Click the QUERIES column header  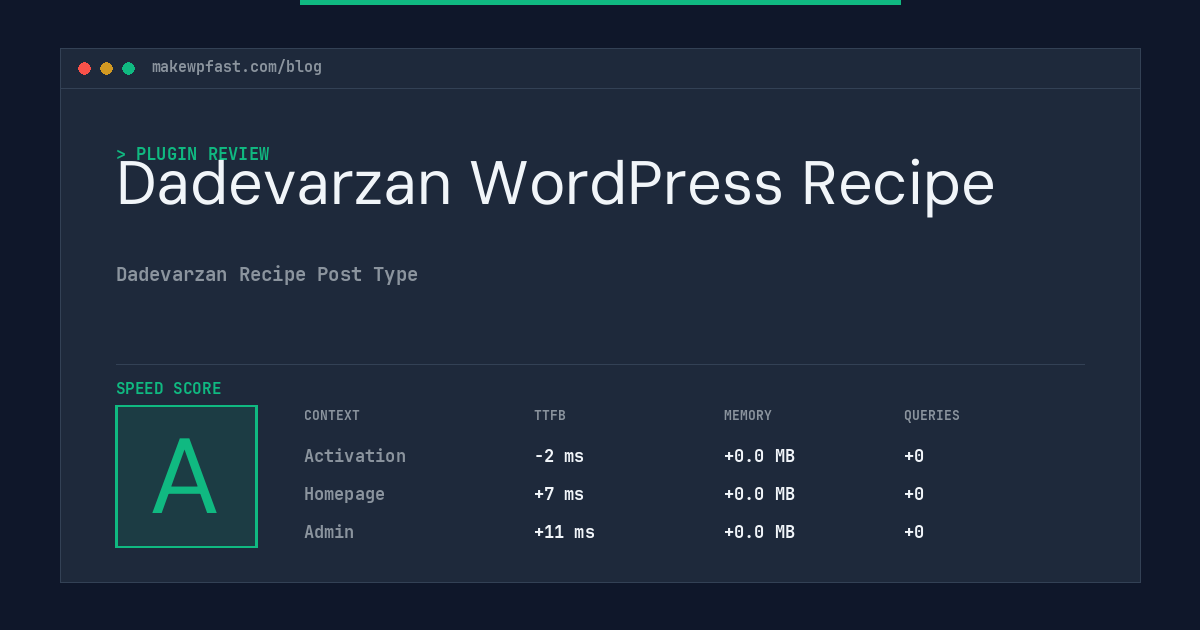(932, 416)
